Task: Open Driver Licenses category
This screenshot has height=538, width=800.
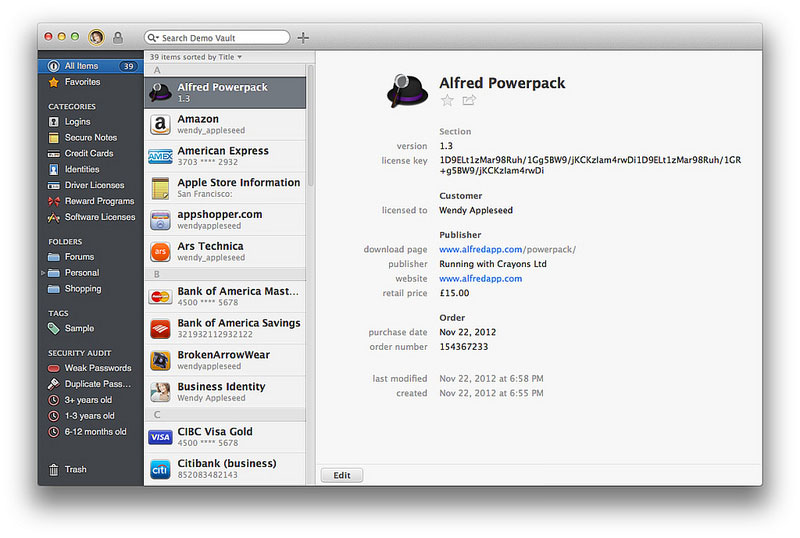Action: pyautogui.click(x=94, y=185)
